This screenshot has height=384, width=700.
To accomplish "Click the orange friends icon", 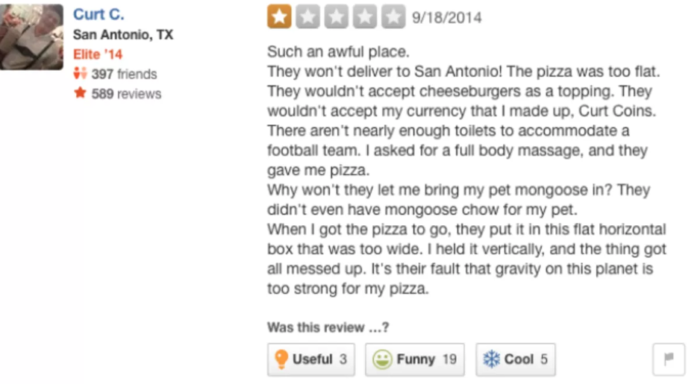I will coord(80,73).
